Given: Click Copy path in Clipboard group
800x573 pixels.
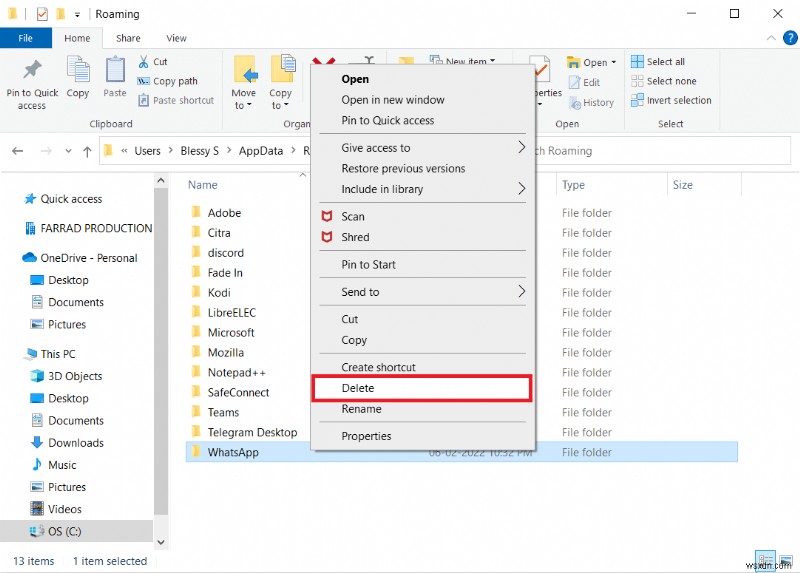Looking at the screenshot, I should click(167, 81).
